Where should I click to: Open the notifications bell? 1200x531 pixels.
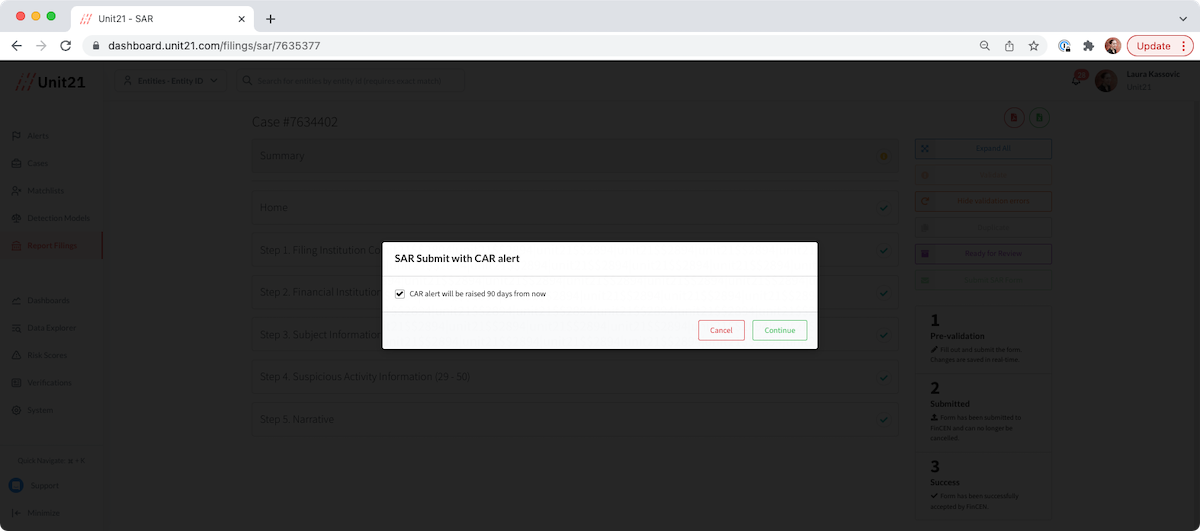pyautogui.click(x=1077, y=80)
